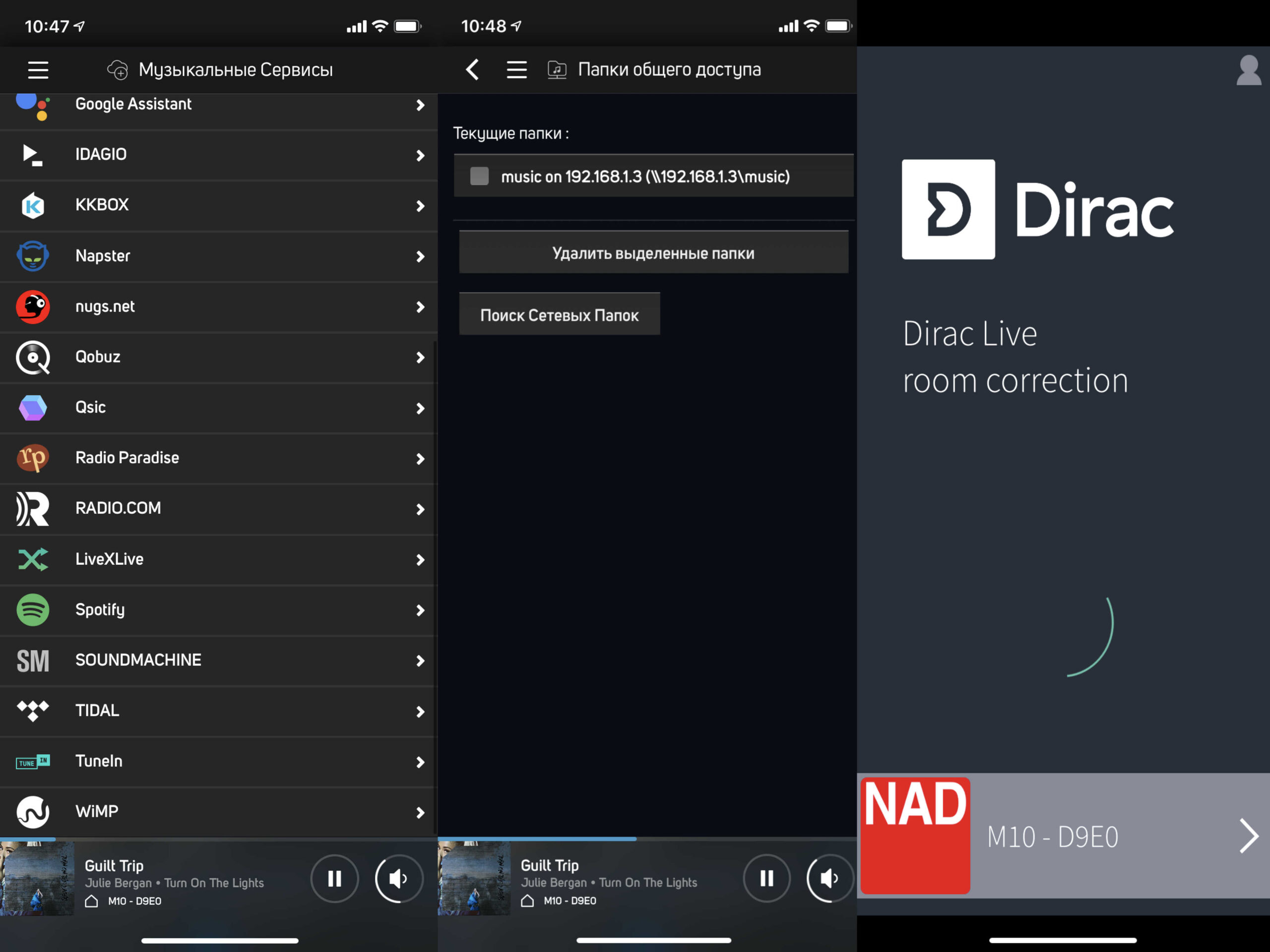Open hamburger menu on Музыкальные Сервисы screen
1270x952 pixels.
38,70
